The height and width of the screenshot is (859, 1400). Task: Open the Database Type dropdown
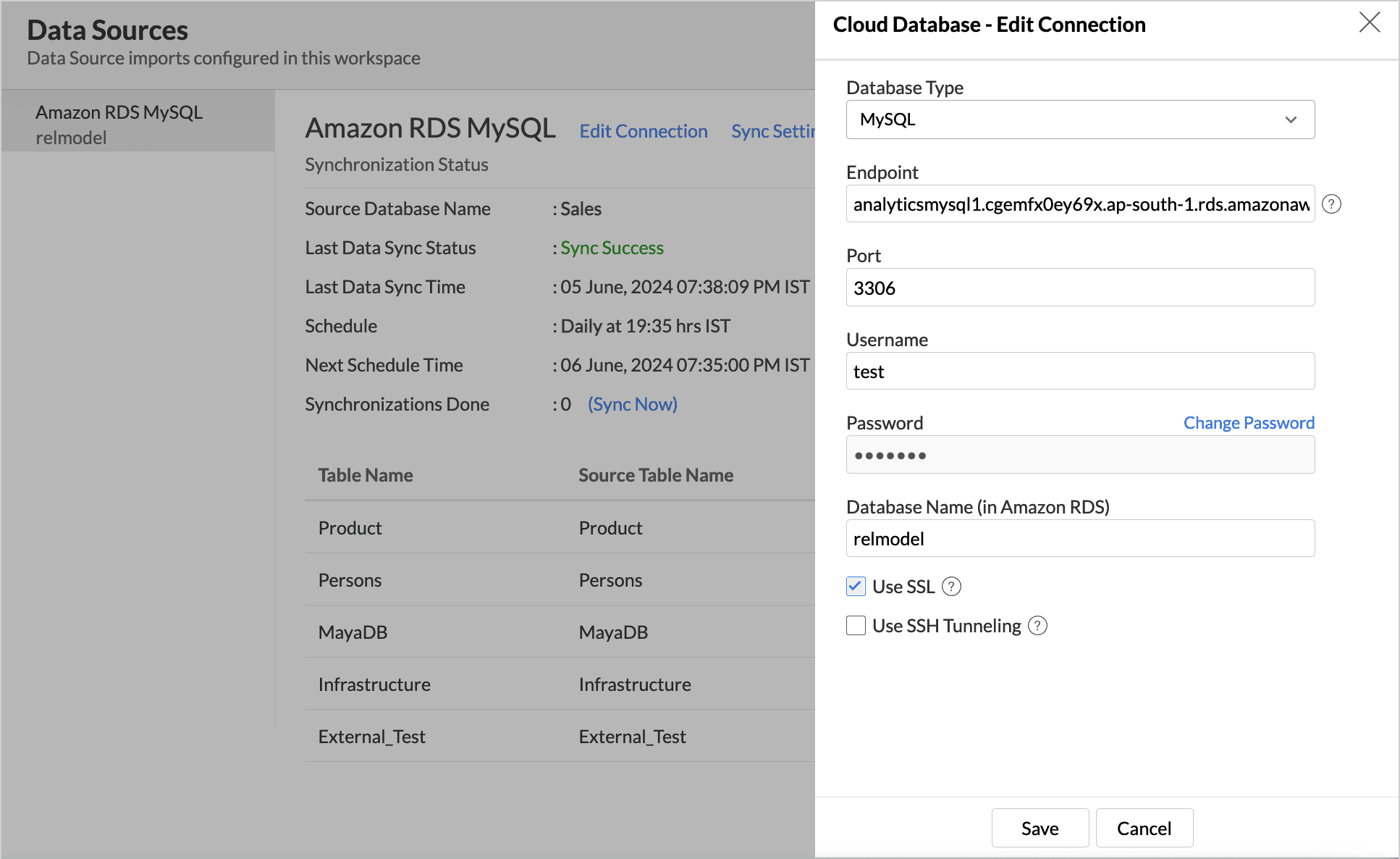(x=1080, y=120)
